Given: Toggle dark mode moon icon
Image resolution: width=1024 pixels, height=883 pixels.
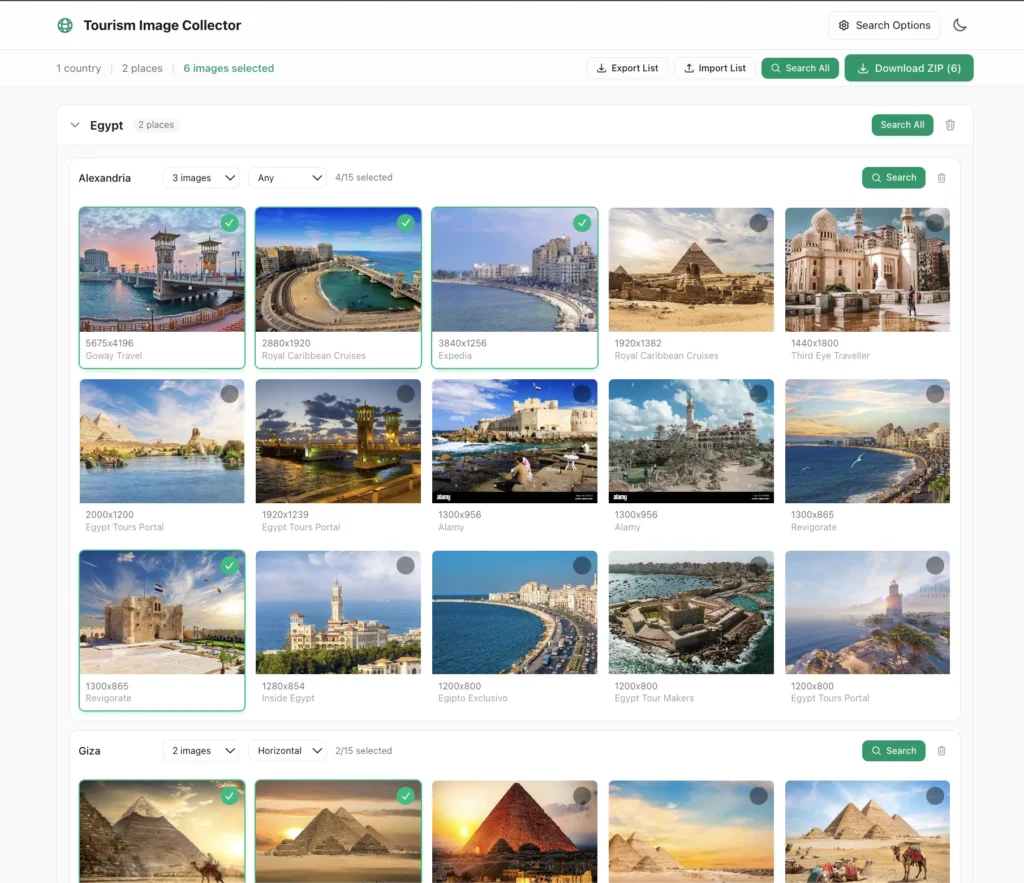Looking at the screenshot, I should (x=959, y=25).
